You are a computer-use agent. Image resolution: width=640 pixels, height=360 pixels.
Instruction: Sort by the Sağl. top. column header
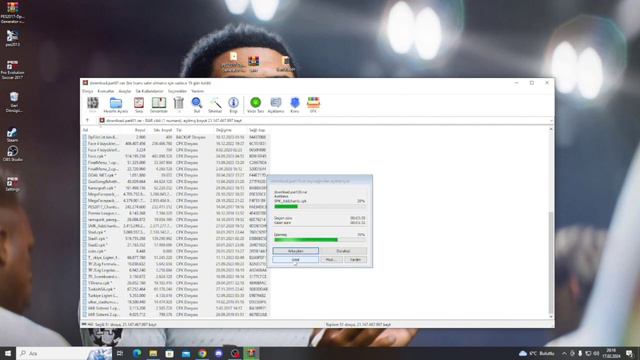[x=258, y=130]
